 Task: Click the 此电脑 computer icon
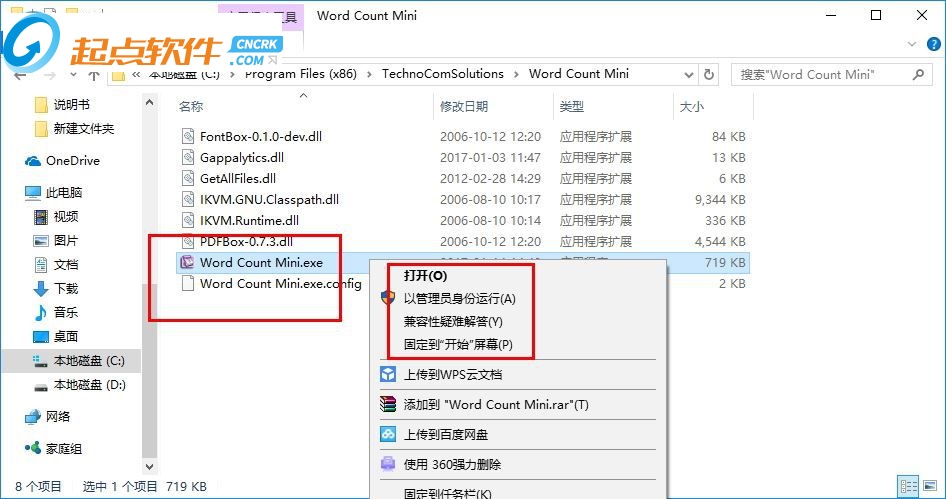33,192
